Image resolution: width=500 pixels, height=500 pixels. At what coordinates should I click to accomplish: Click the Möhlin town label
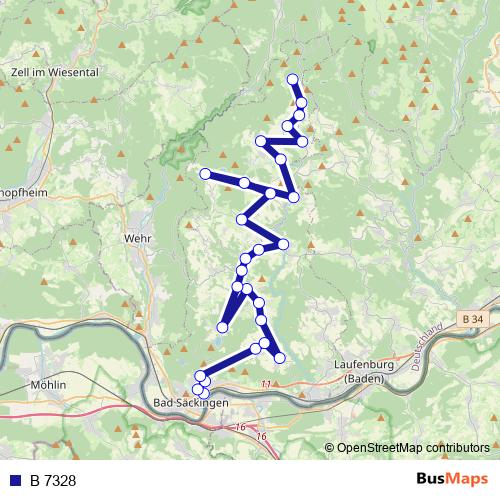point(48,385)
